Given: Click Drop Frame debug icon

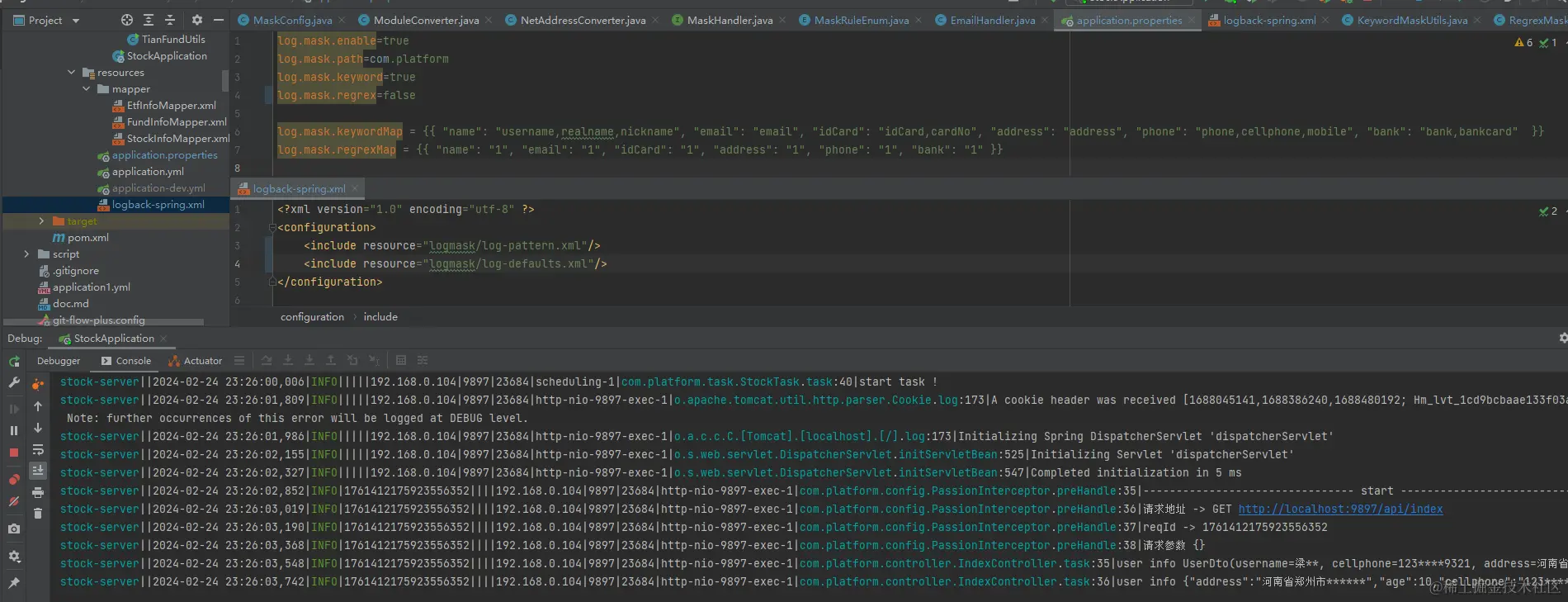Looking at the screenshot, I should click(352, 360).
